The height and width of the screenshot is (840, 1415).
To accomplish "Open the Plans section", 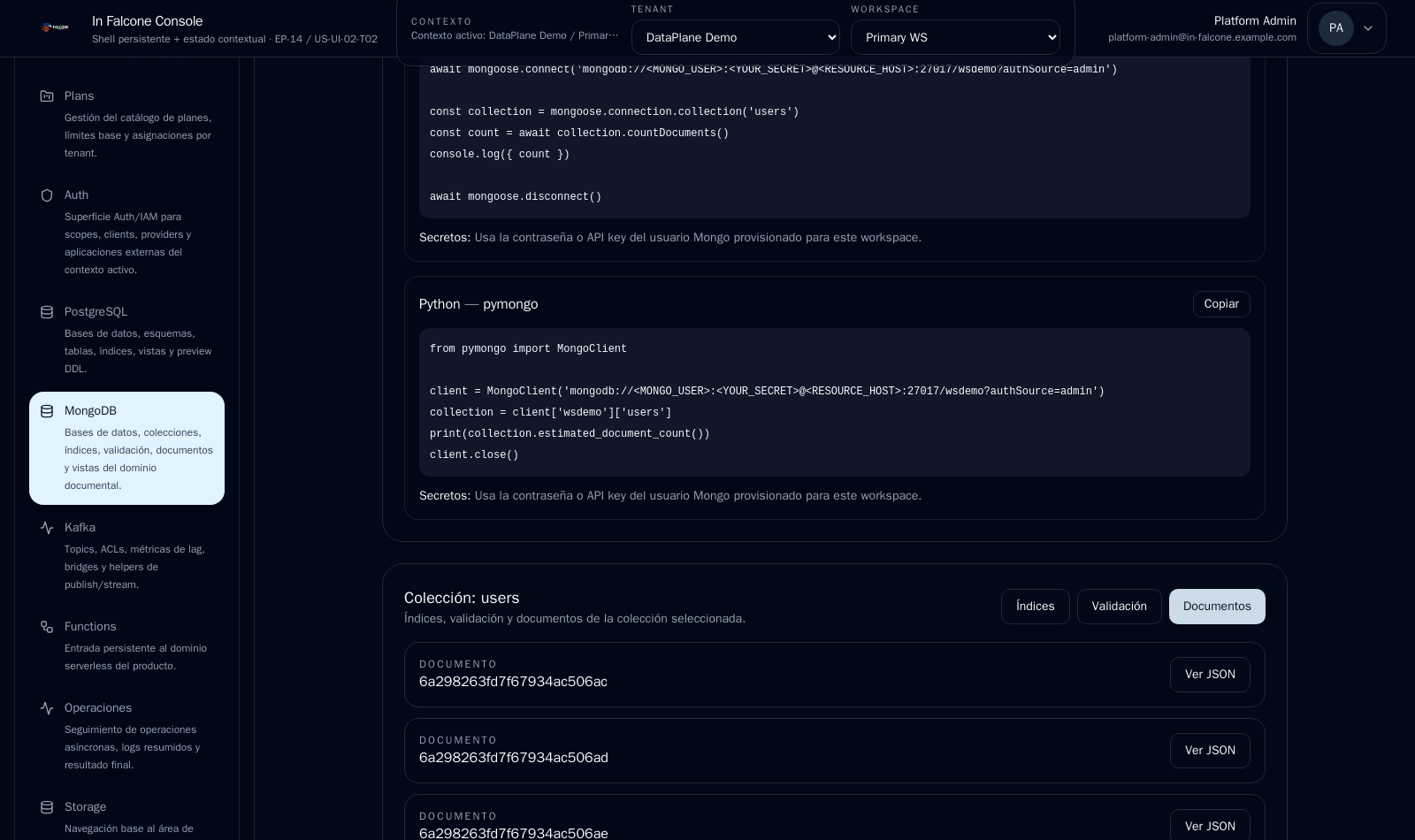I will tap(126, 123).
